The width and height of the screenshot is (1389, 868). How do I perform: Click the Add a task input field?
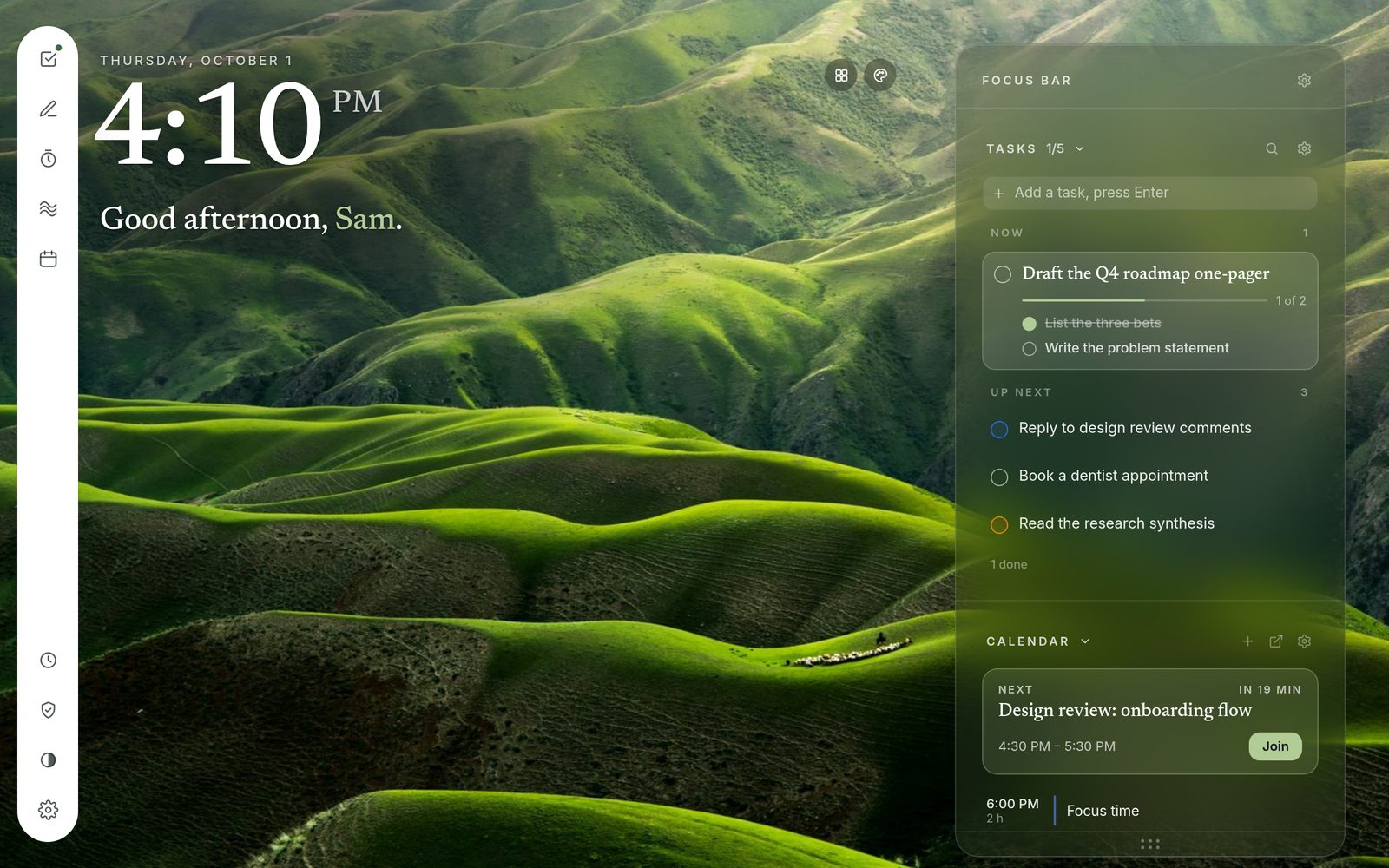pos(1150,193)
